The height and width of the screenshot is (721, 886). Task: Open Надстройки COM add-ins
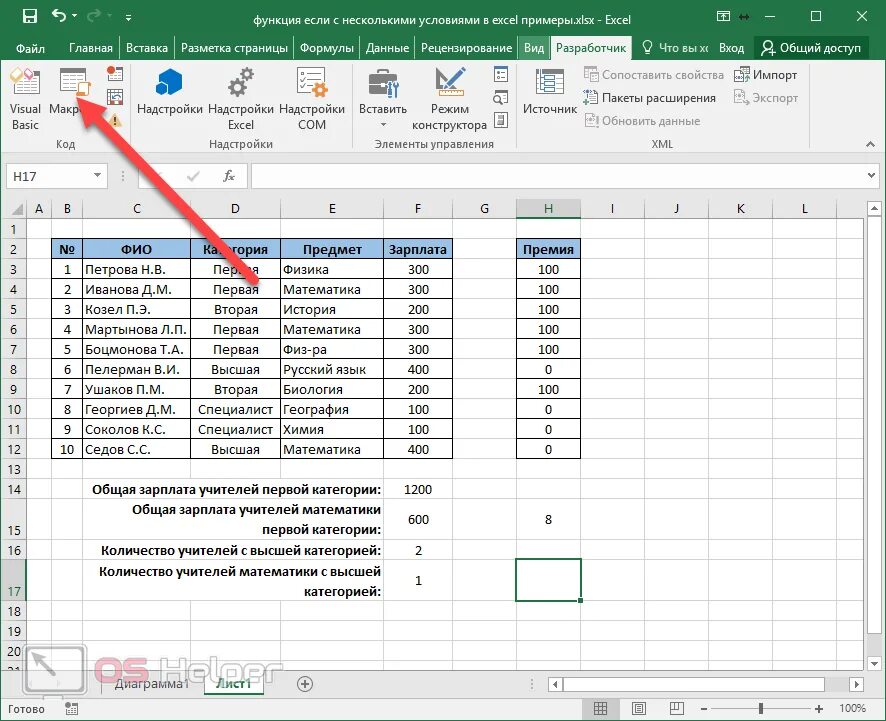pos(312,99)
